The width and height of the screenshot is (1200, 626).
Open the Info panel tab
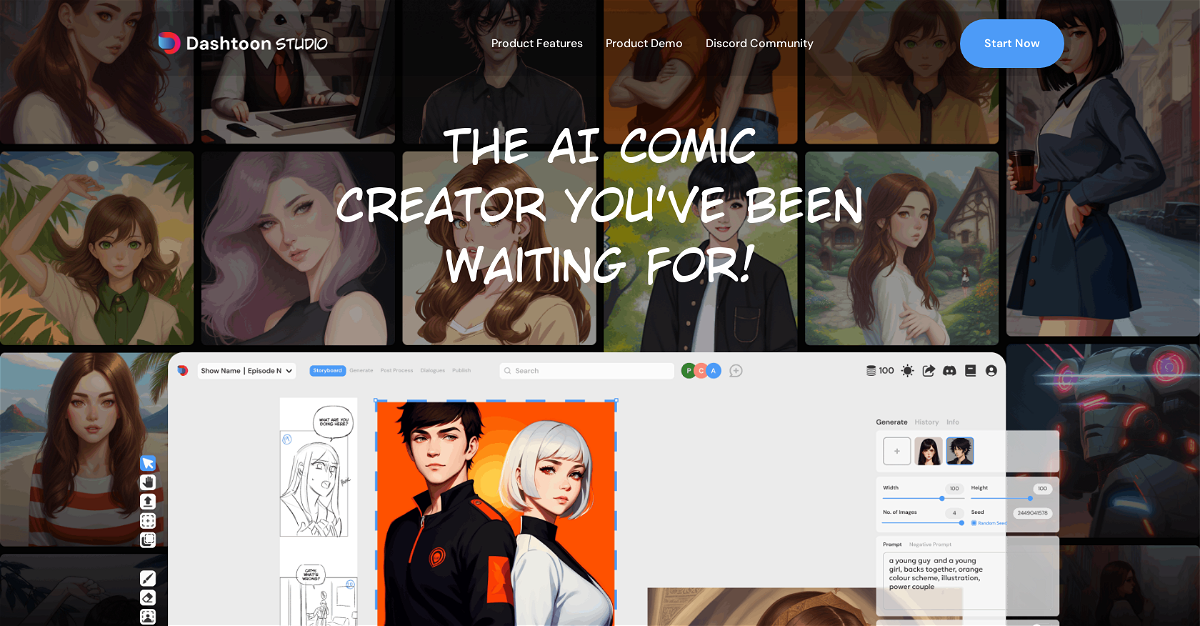coord(953,422)
